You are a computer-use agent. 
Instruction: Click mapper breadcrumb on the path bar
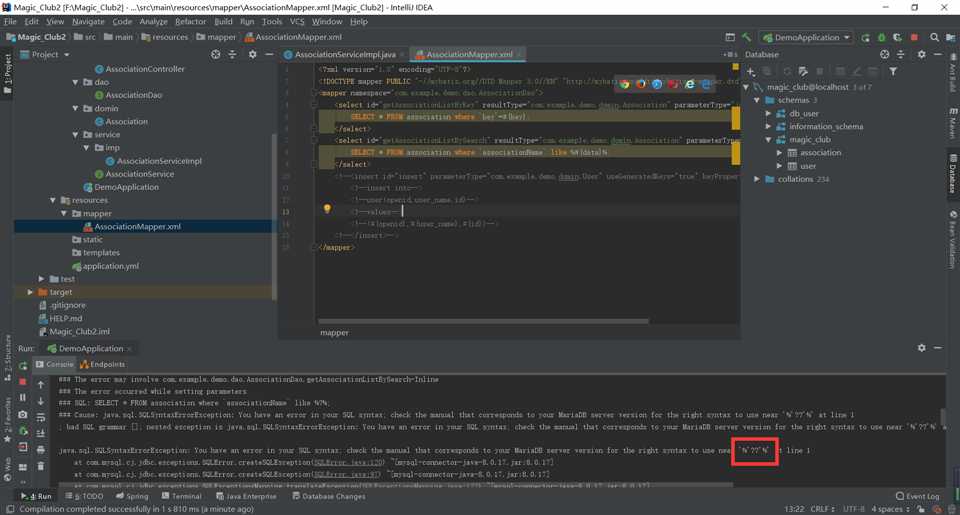216,37
